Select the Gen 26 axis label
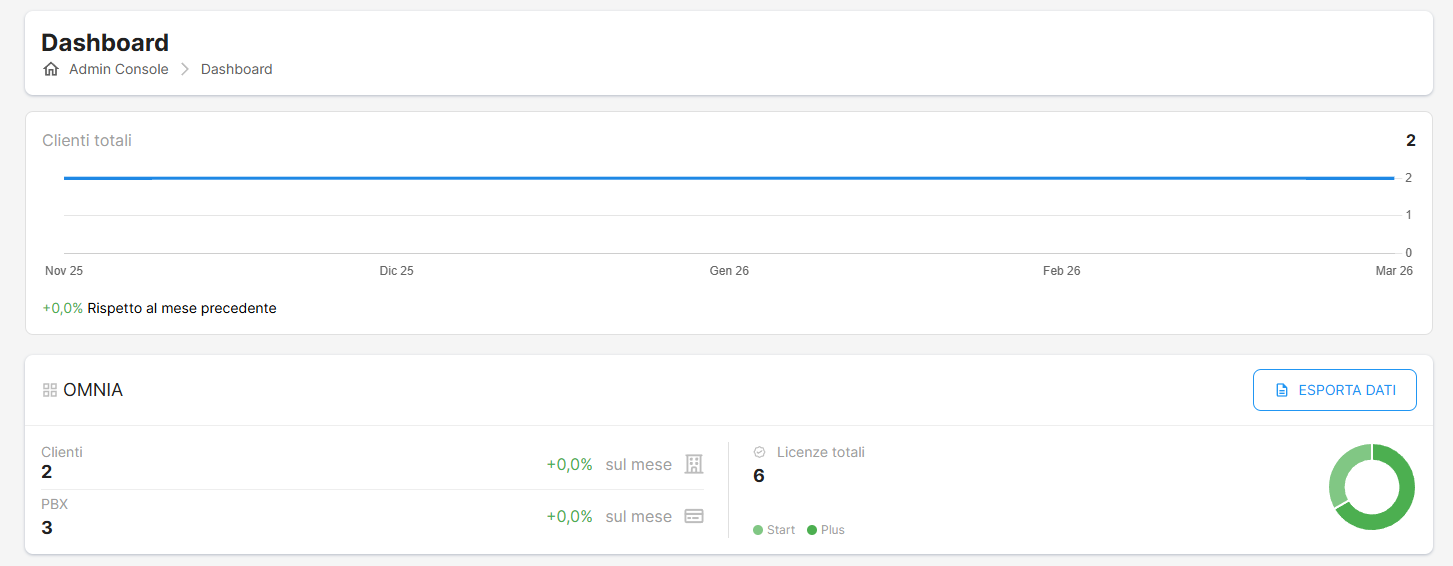1453x566 pixels. point(729,271)
